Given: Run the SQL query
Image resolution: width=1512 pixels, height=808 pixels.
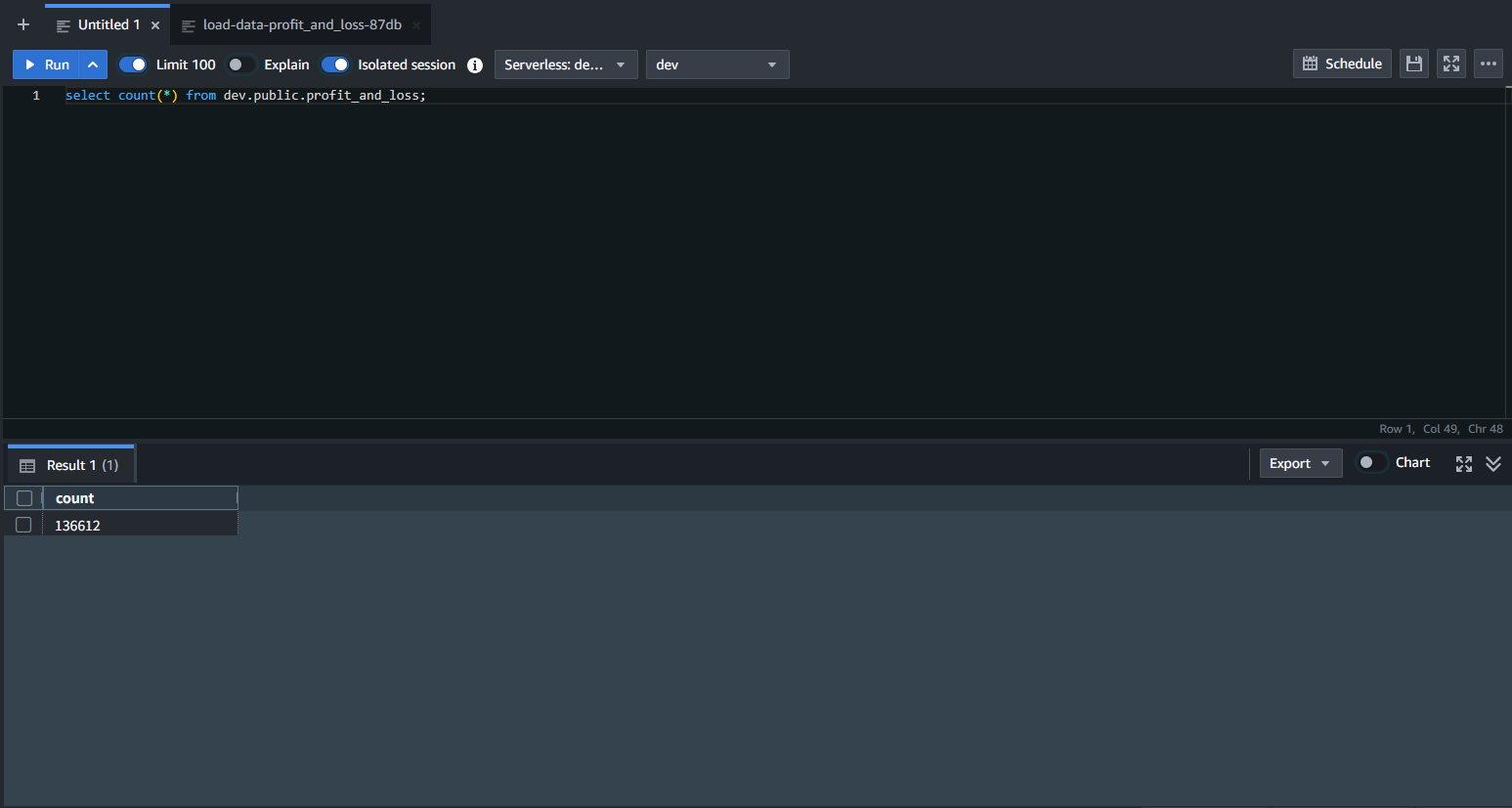Looking at the screenshot, I should click(46, 64).
